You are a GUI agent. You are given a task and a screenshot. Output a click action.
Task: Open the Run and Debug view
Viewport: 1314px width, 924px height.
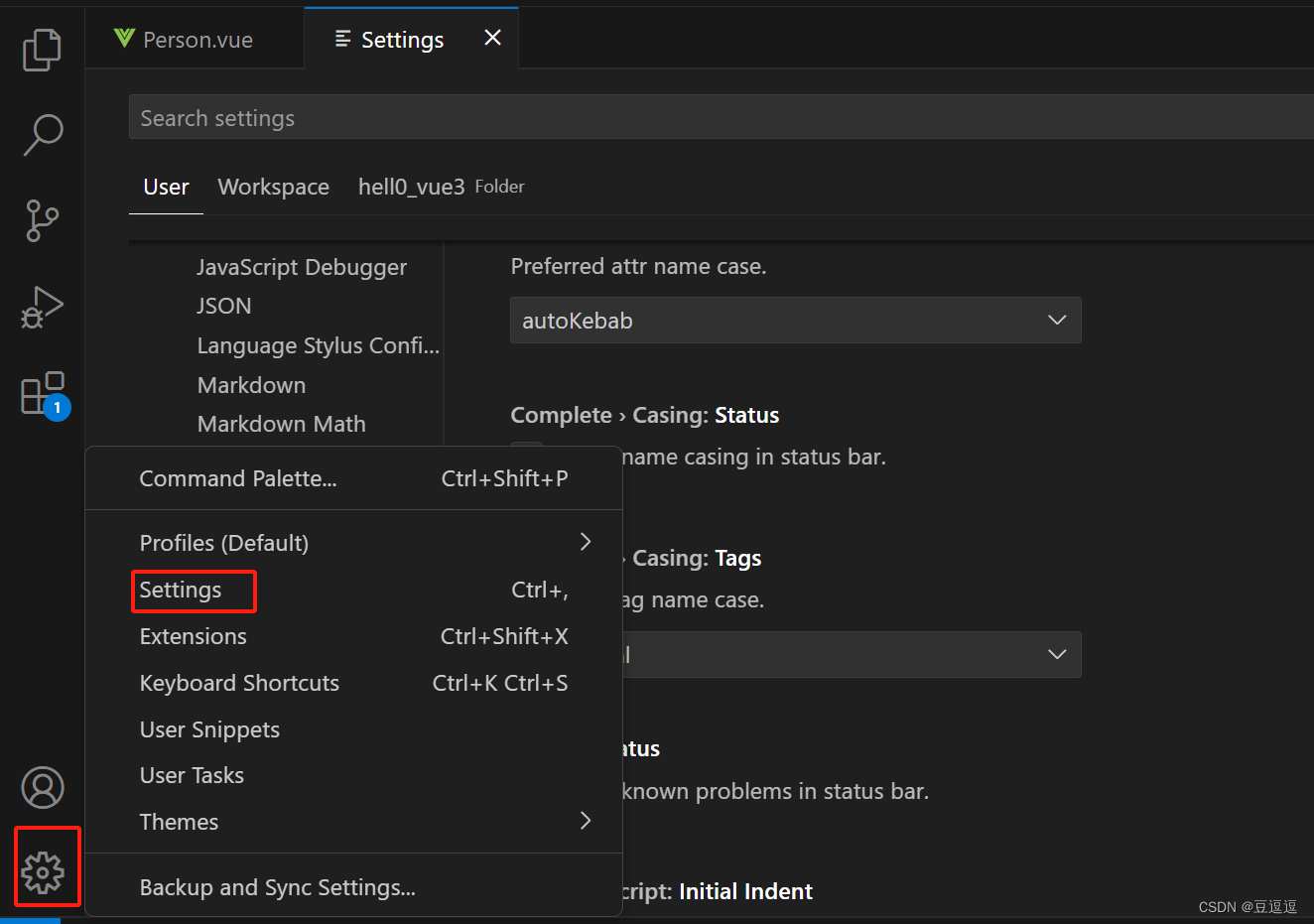42,307
